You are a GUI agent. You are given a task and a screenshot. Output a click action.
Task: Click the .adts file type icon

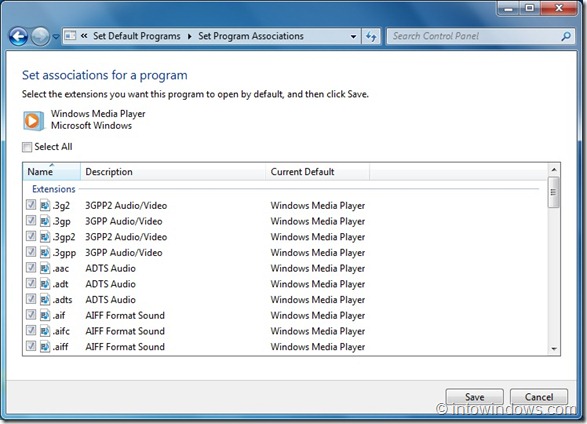pyautogui.click(x=45, y=299)
